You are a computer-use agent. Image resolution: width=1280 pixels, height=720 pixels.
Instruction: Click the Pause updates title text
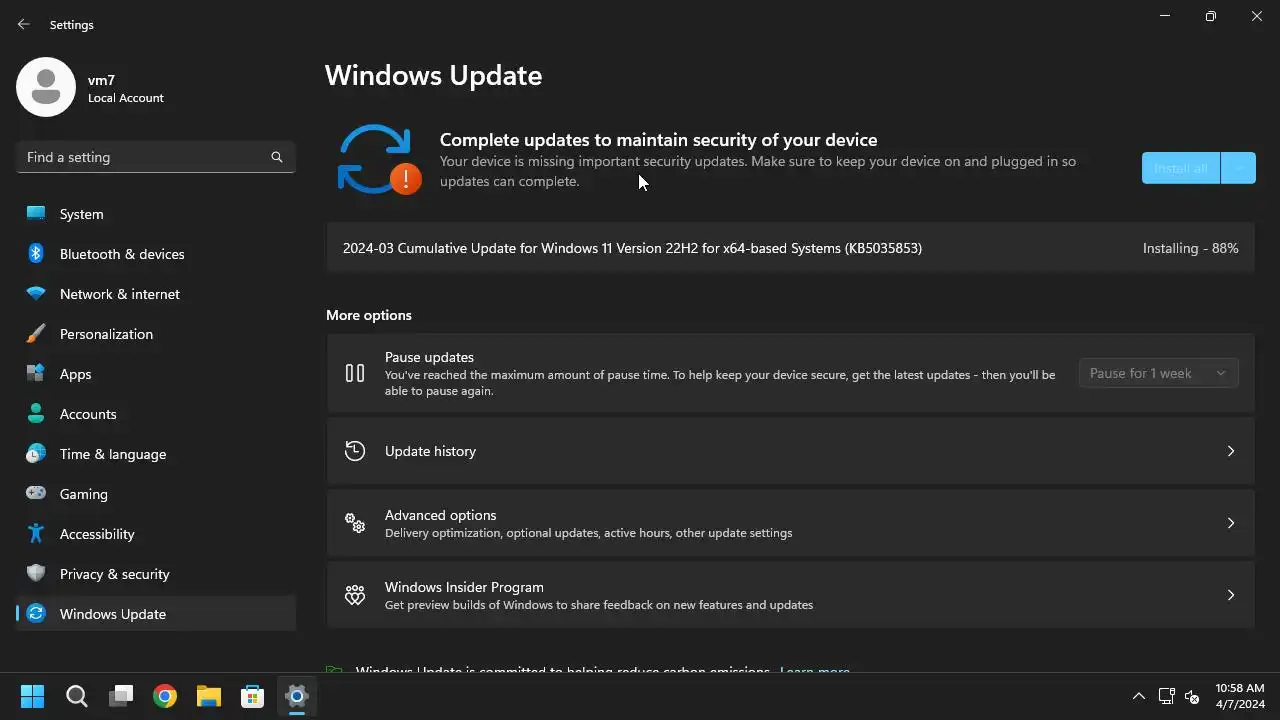click(429, 357)
